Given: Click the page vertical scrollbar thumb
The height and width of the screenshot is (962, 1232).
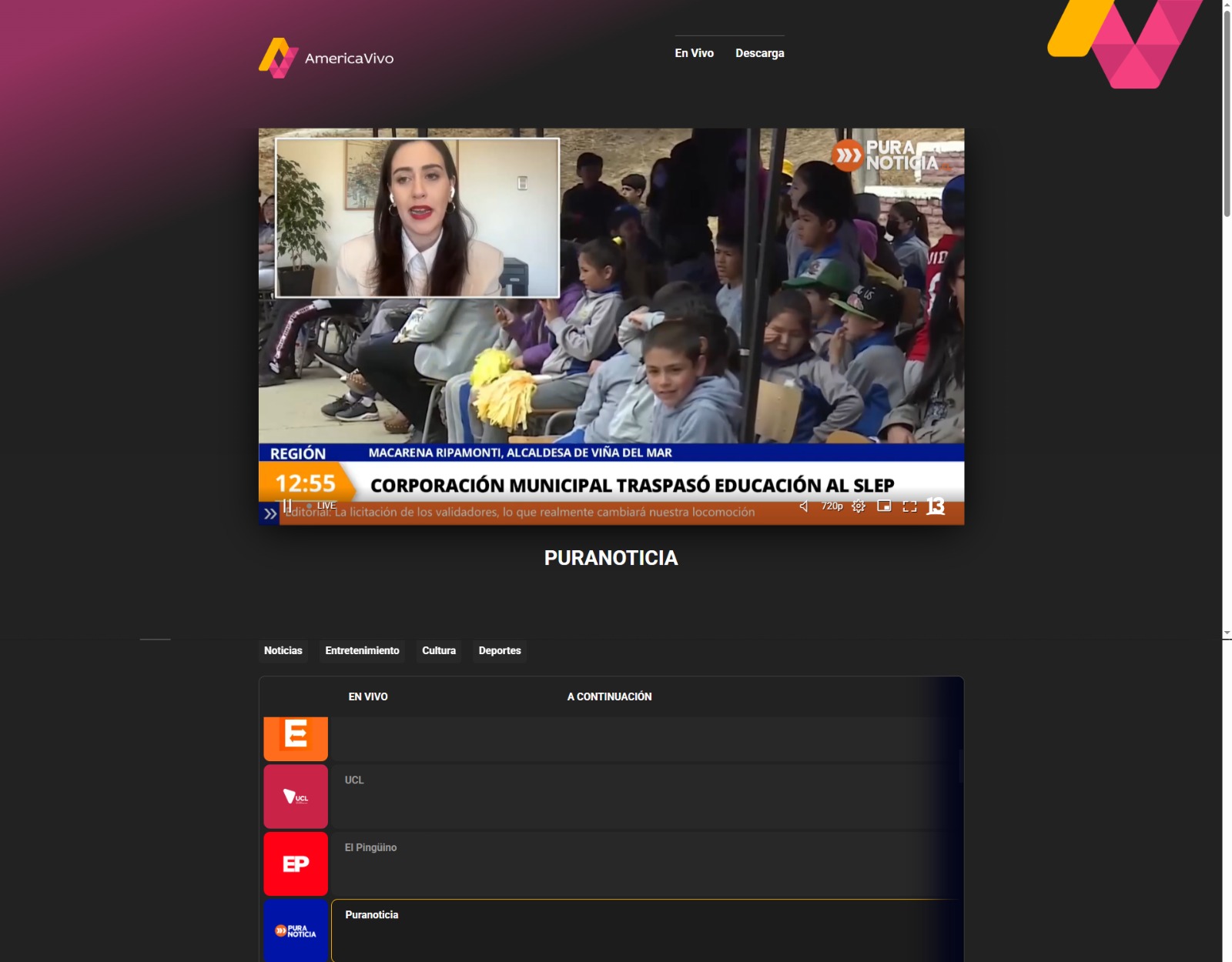Looking at the screenshot, I should click(x=1227, y=114).
